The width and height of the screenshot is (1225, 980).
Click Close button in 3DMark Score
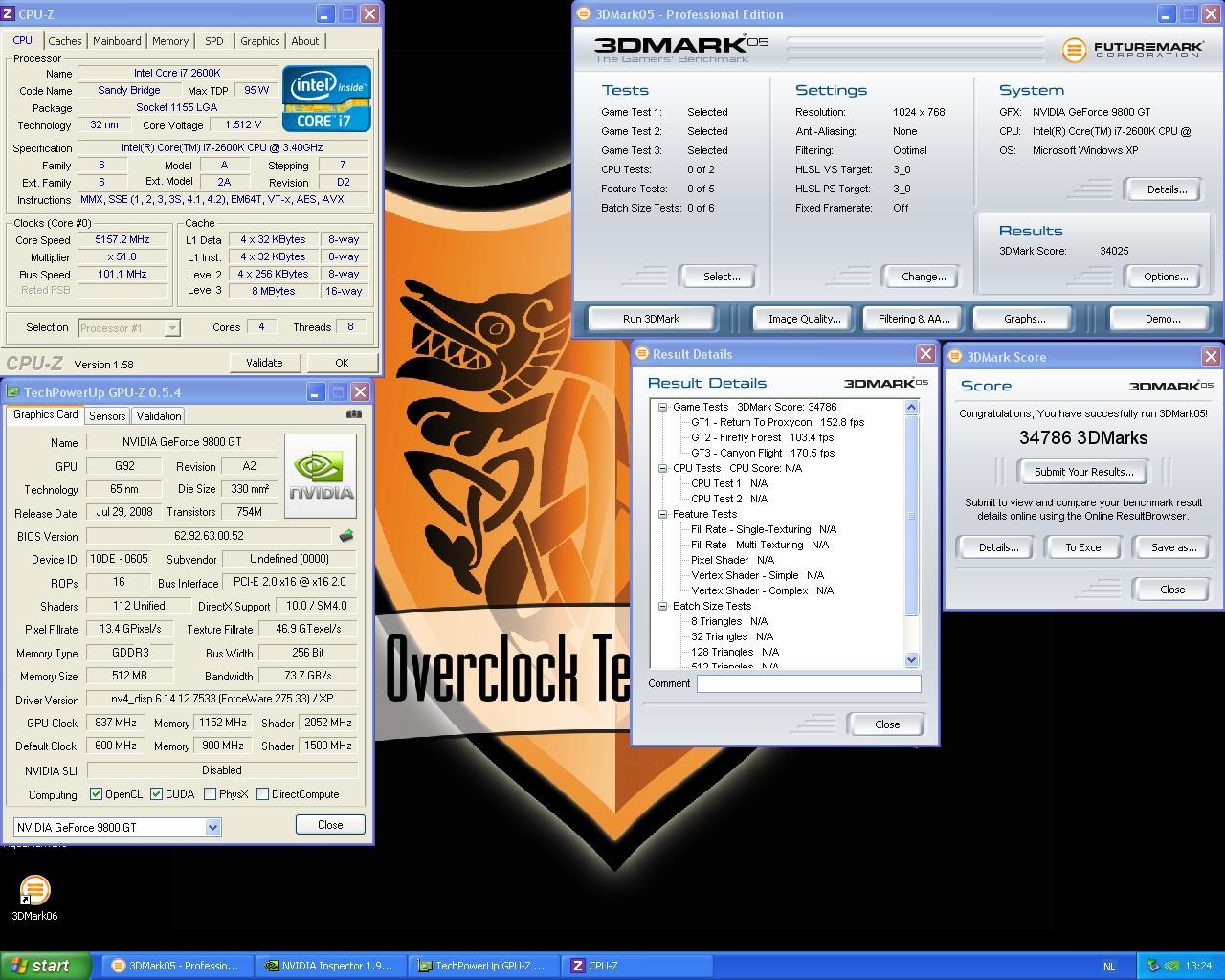pyautogui.click(x=1172, y=590)
